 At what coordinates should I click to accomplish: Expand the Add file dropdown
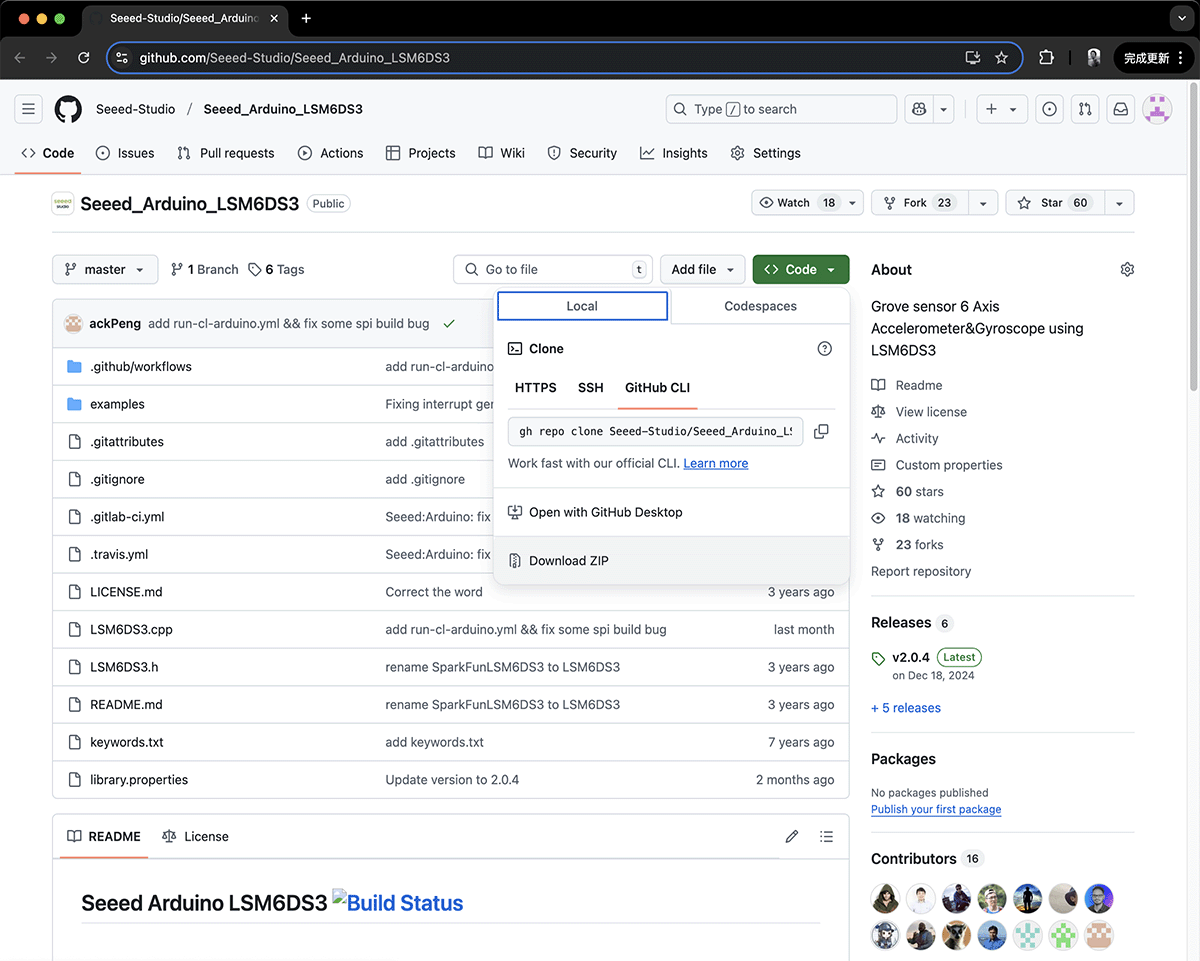click(702, 270)
